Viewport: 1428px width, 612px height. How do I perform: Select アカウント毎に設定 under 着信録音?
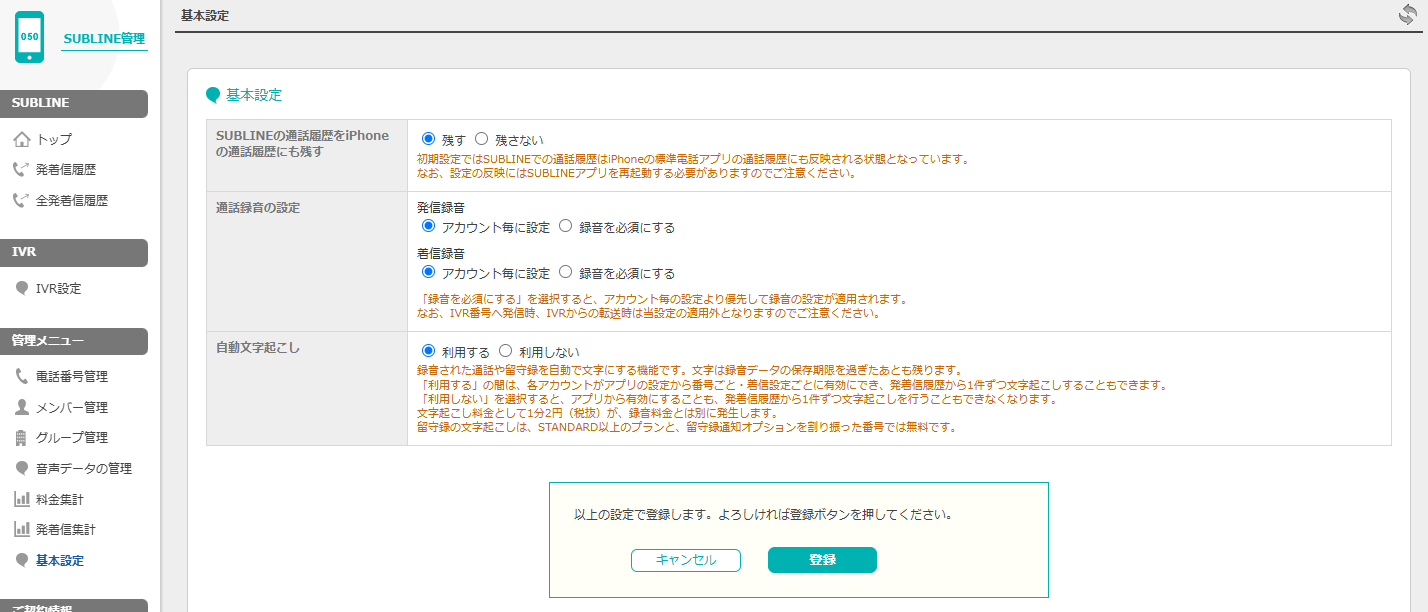tap(429, 272)
